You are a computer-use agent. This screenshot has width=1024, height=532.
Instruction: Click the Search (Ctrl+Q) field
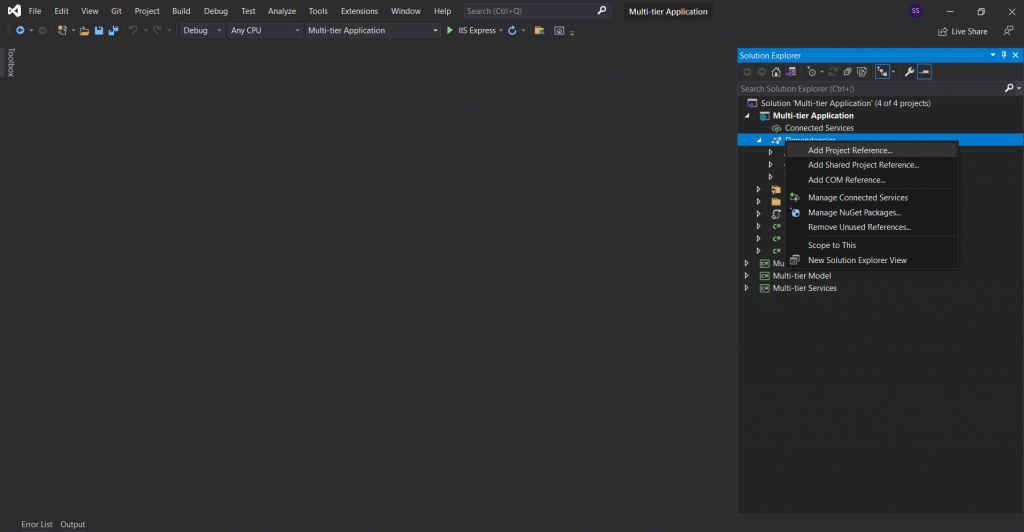pyautogui.click(x=537, y=11)
